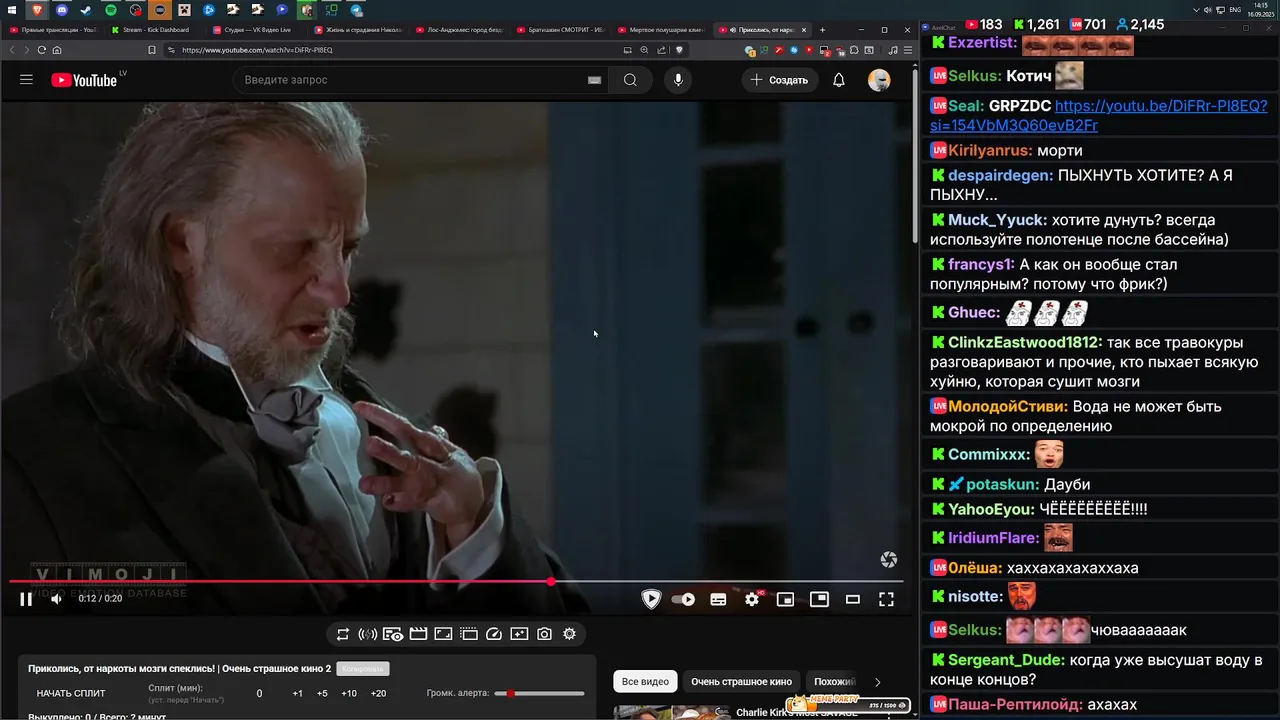Add +5 minutes to split

coord(322,693)
